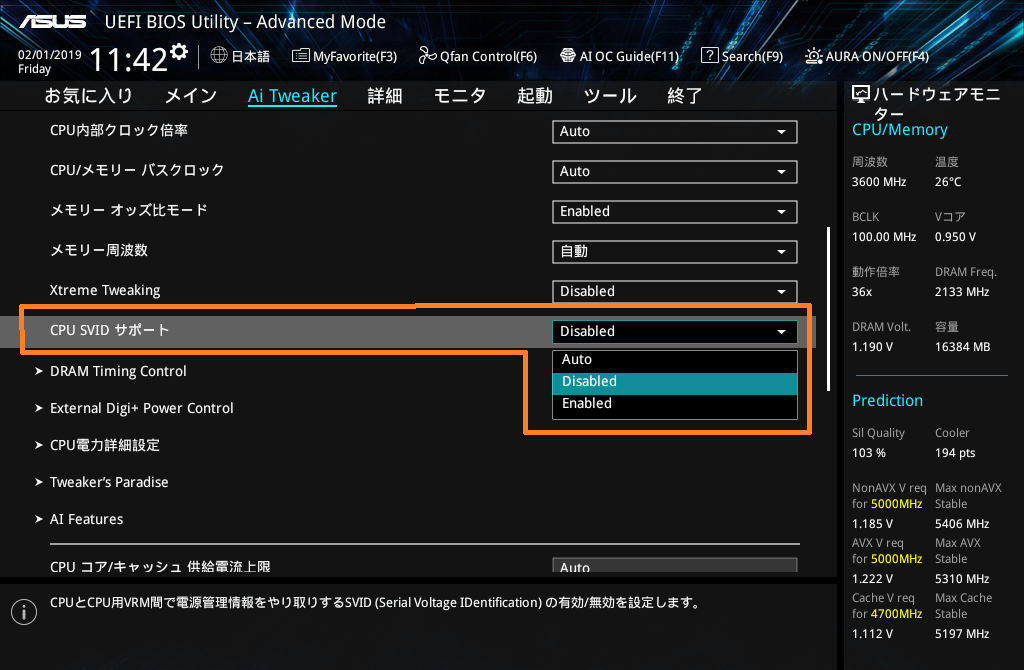Click the Search question mark icon
This screenshot has width=1024, height=670.
(709, 56)
